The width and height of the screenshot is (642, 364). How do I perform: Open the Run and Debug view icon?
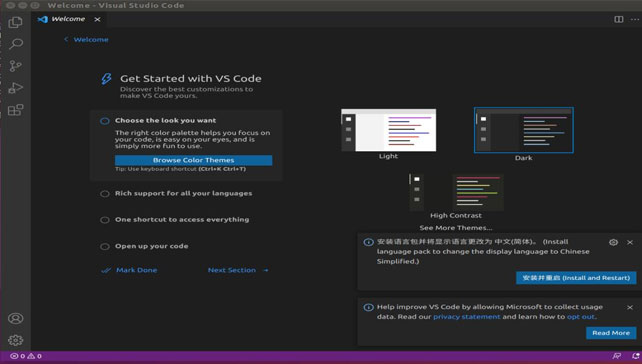tap(16, 88)
